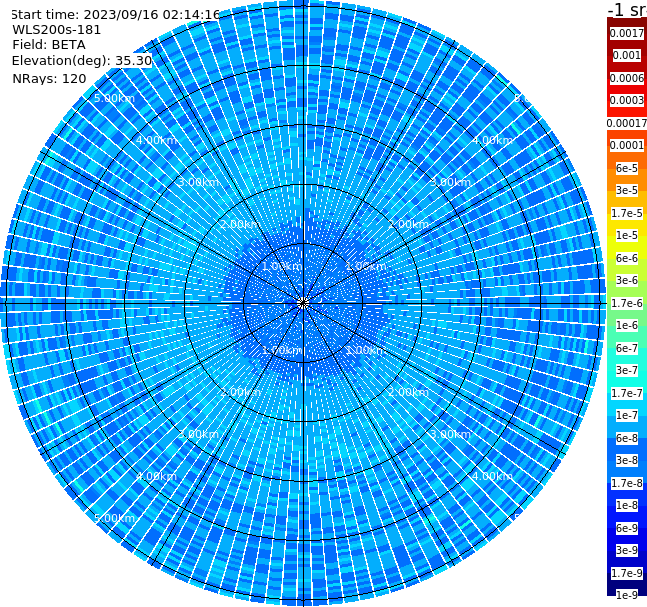Viewport: 647px width, 607px height.
Task: Select the 3e-8 colorbar tick label
Action: click(x=627, y=460)
